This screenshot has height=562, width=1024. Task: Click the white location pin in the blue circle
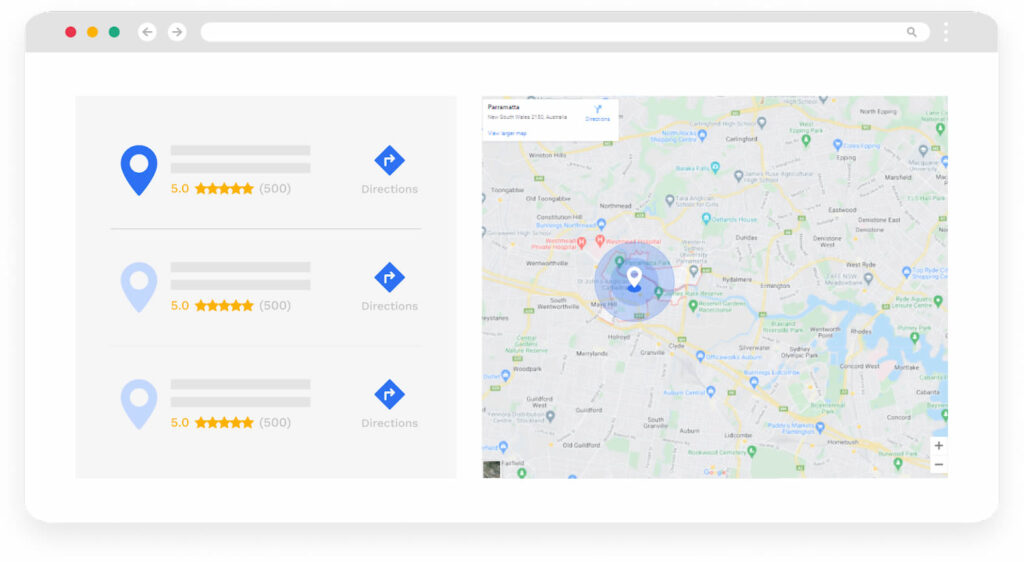[x=634, y=279]
